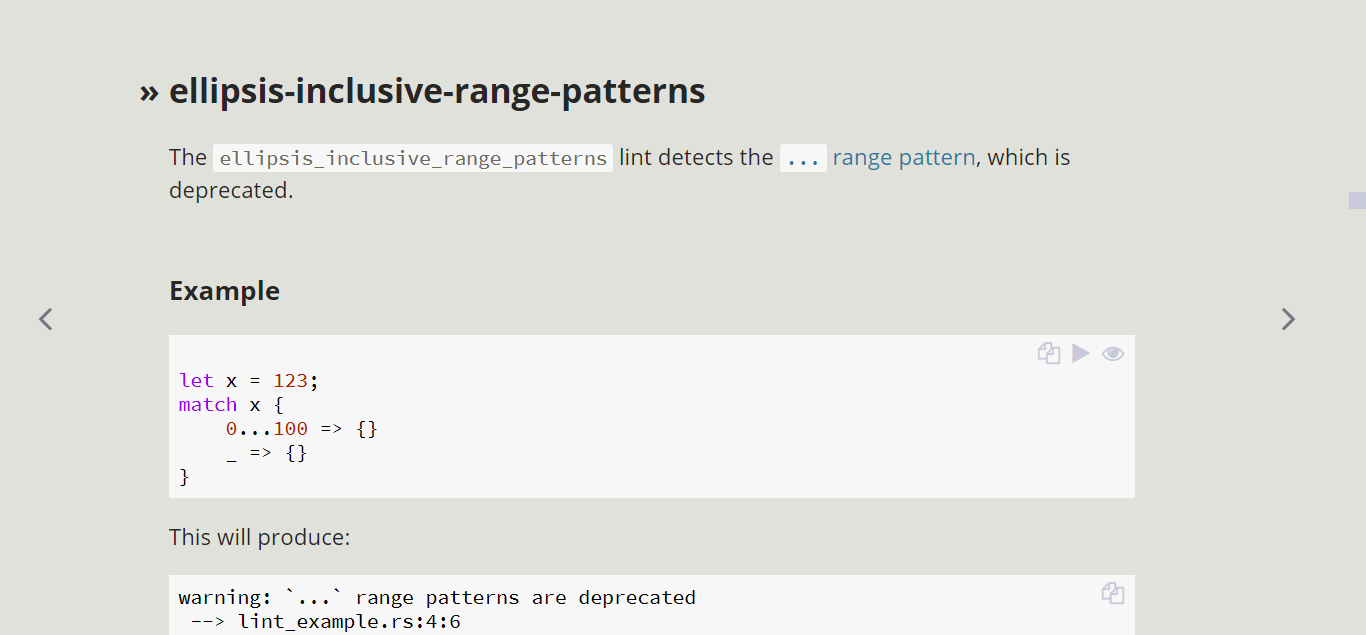The image size is (1366, 635).
Task: Click the "_ => {}" wildcard arm line
Action: [x=266, y=453]
